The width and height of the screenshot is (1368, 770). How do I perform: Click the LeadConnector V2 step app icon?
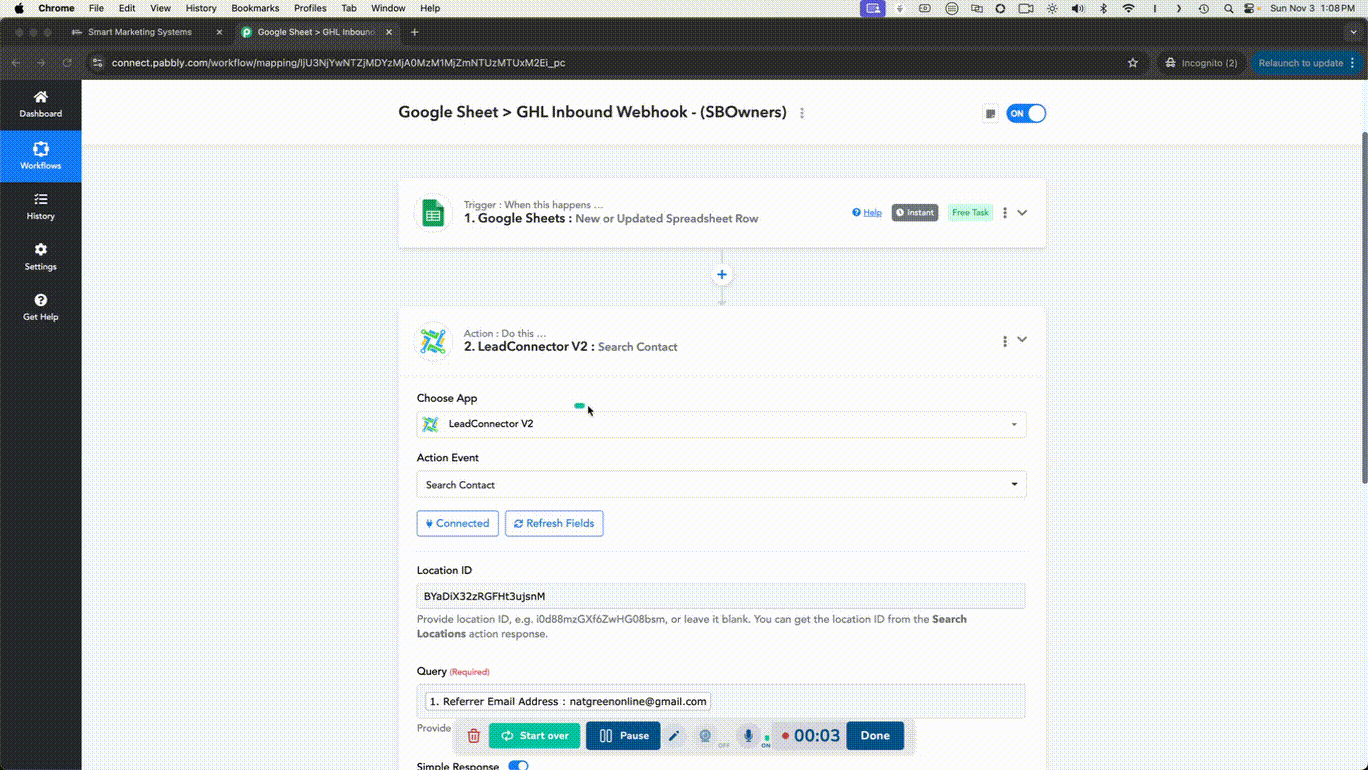(x=433, y=341)
